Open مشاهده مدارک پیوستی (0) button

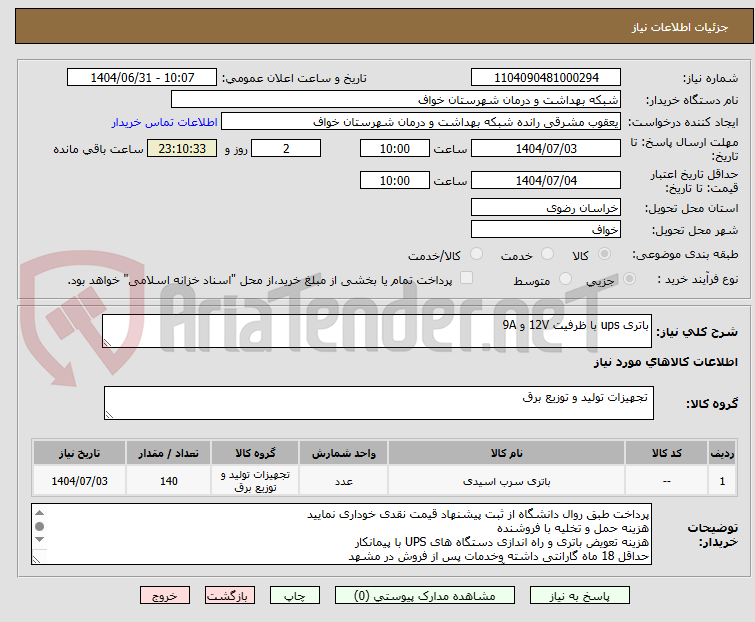coord(425,596)
